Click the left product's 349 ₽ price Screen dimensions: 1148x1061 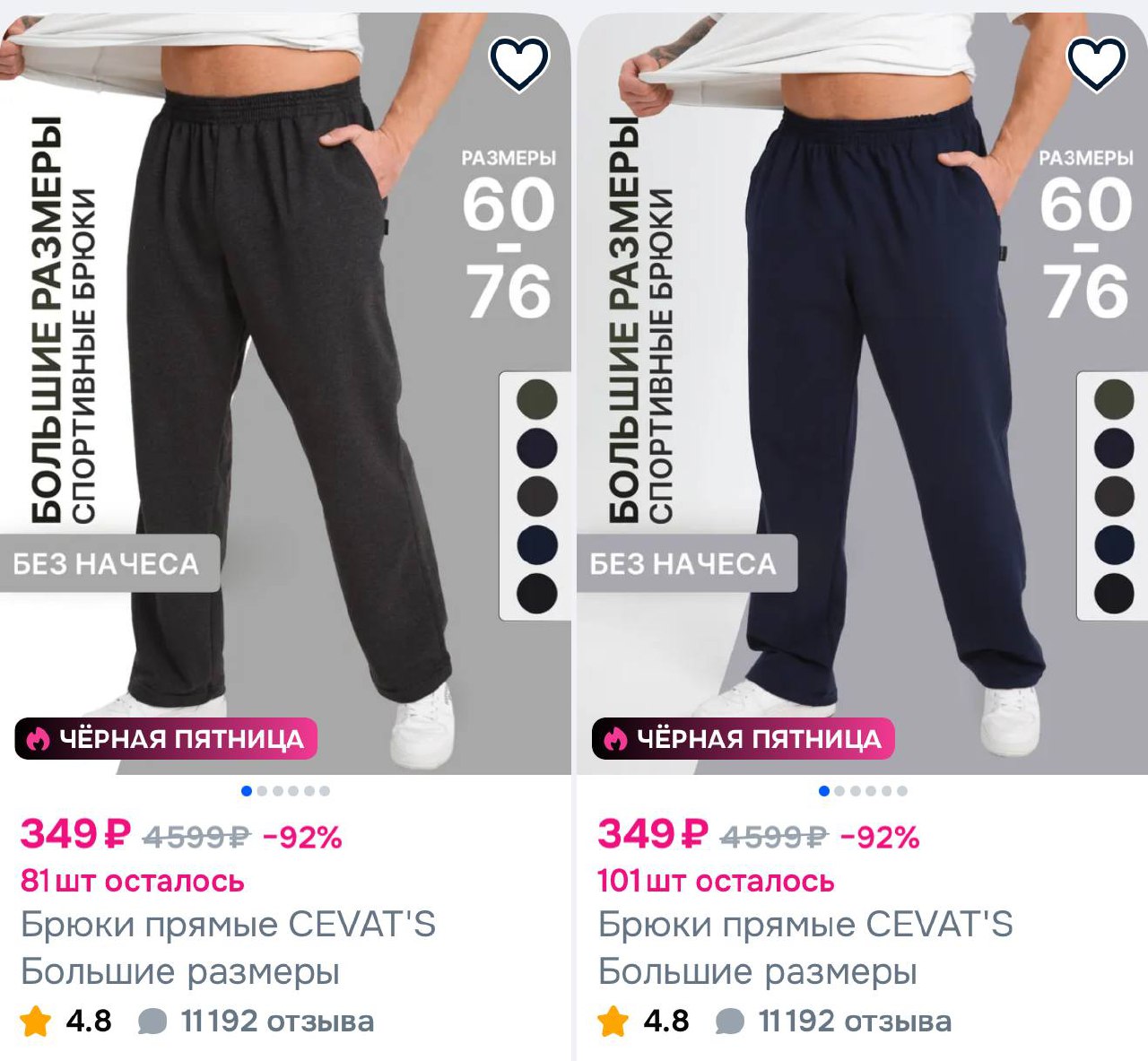point(76,834)
